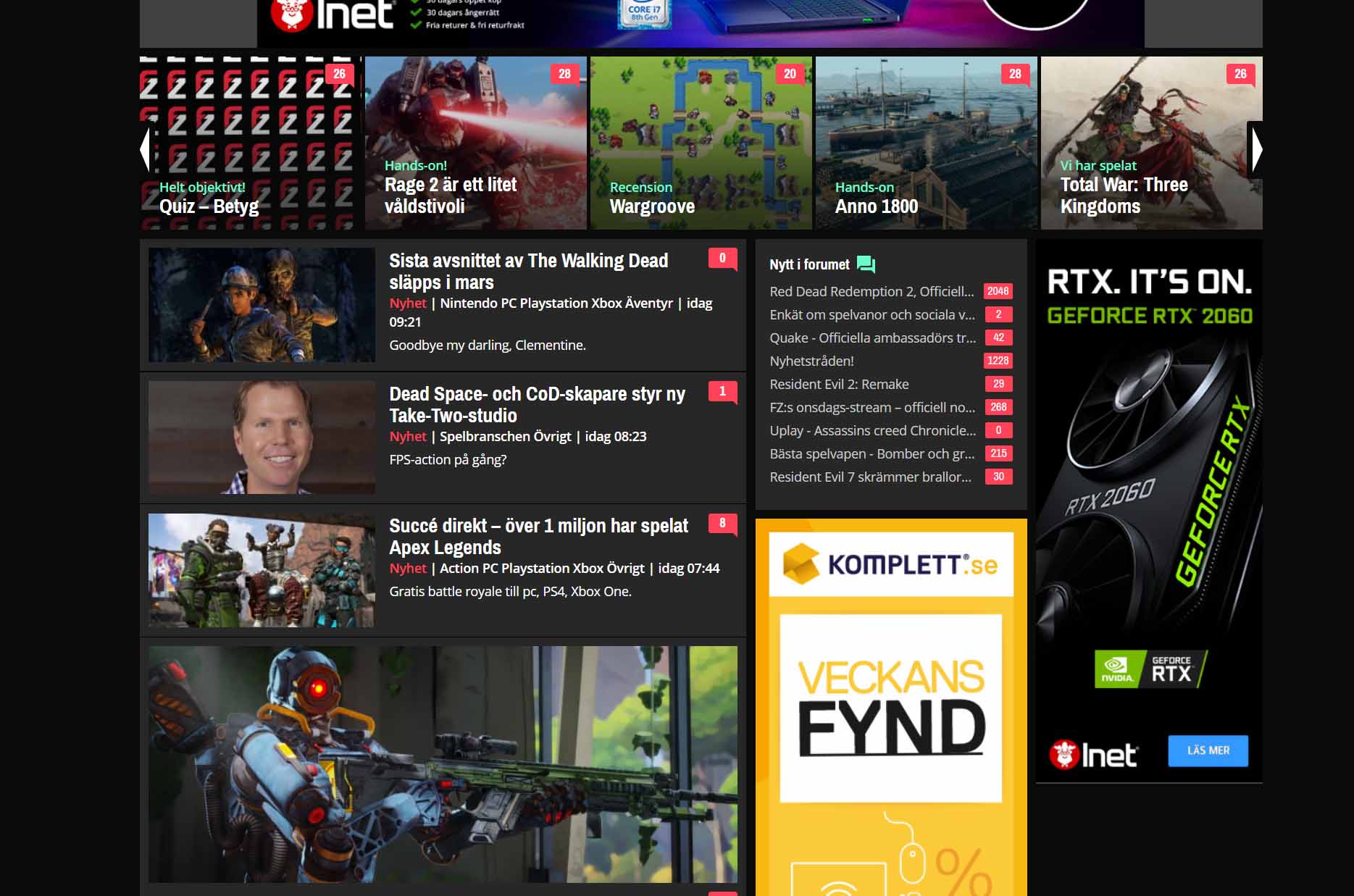Image resolution: width=1354 pixels, height=896 pixels.
Task: Select the Äventyr tag
Action: [x=649, y=303]
